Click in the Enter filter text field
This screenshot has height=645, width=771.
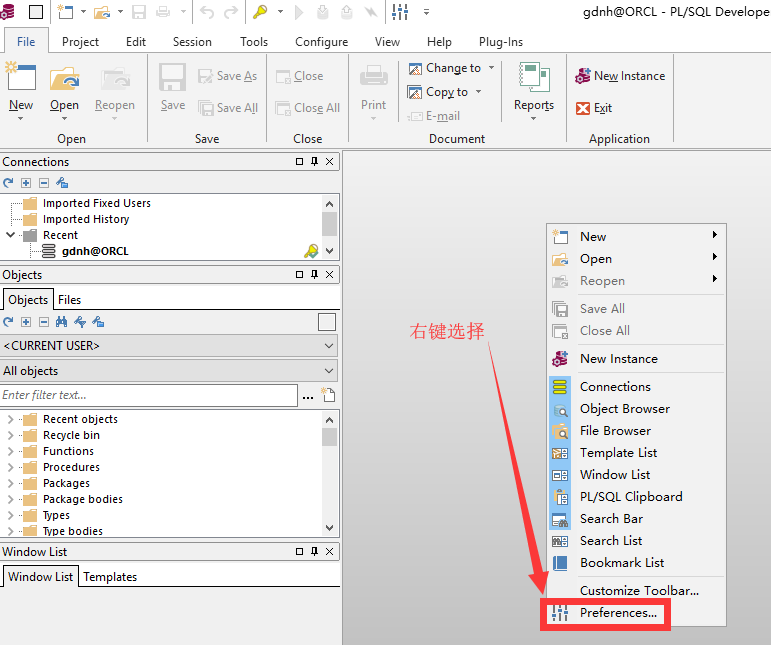point(148,395)
